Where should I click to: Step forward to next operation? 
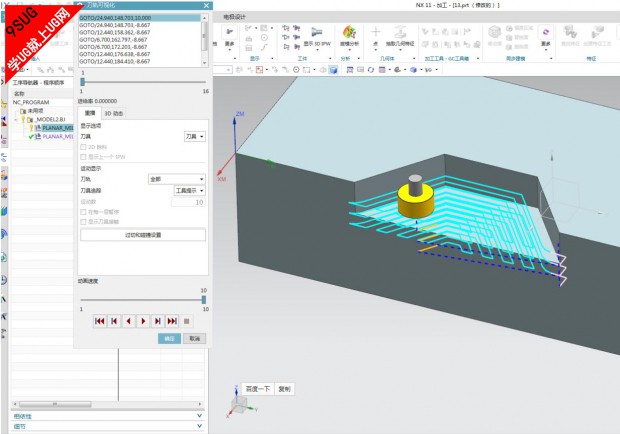pos(157,321)
